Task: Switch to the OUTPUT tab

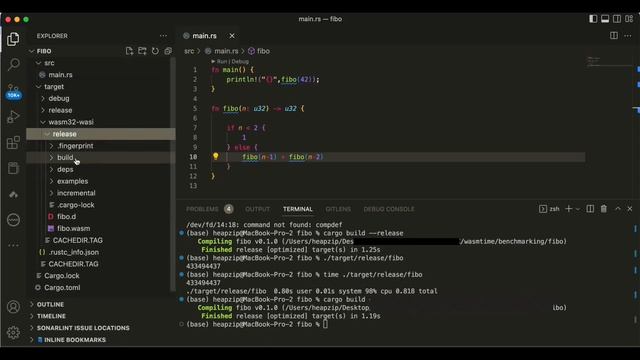Action: click(258, 209)
